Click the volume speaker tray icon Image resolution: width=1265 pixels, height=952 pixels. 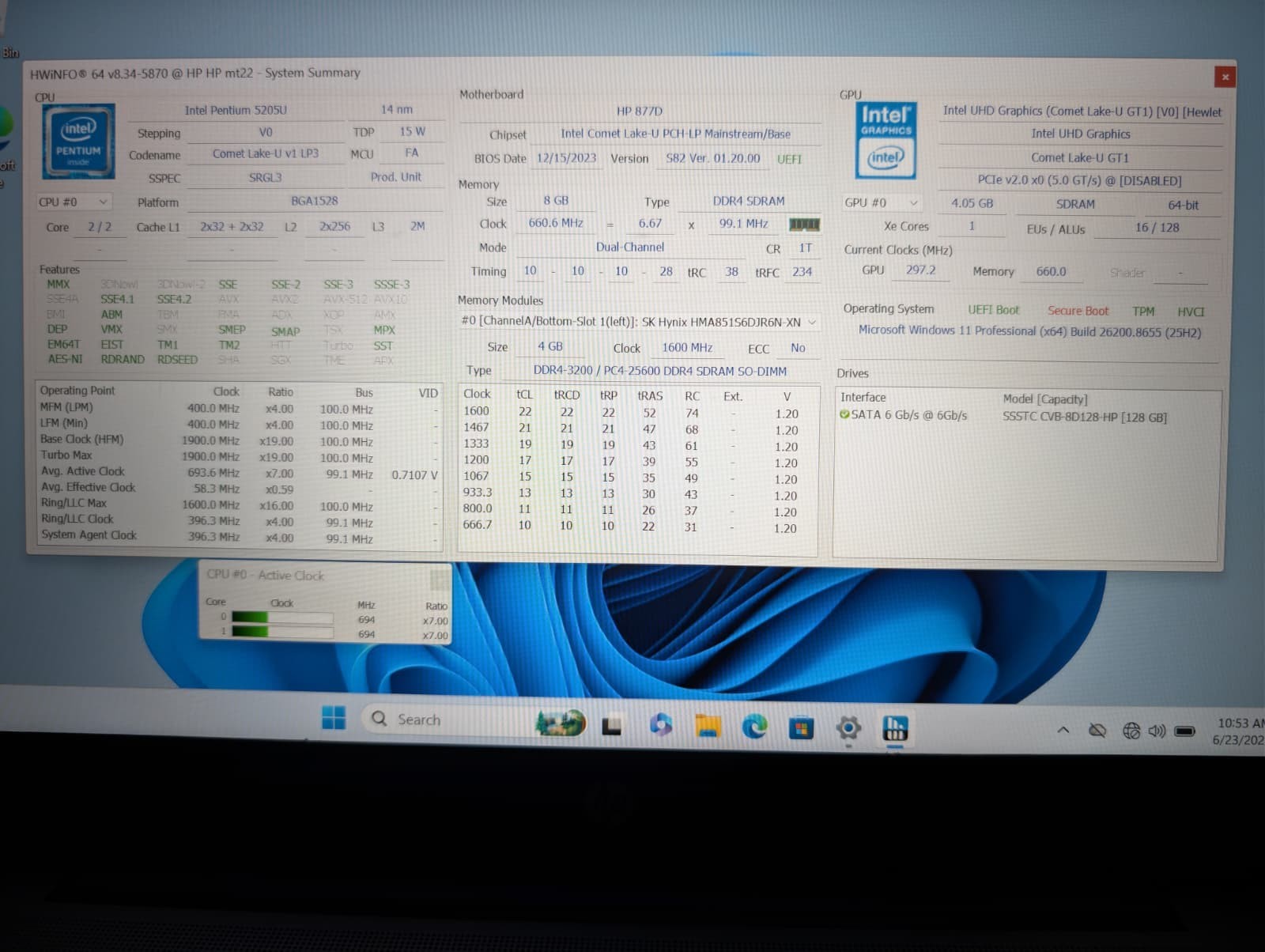(x=1157, y=731)
